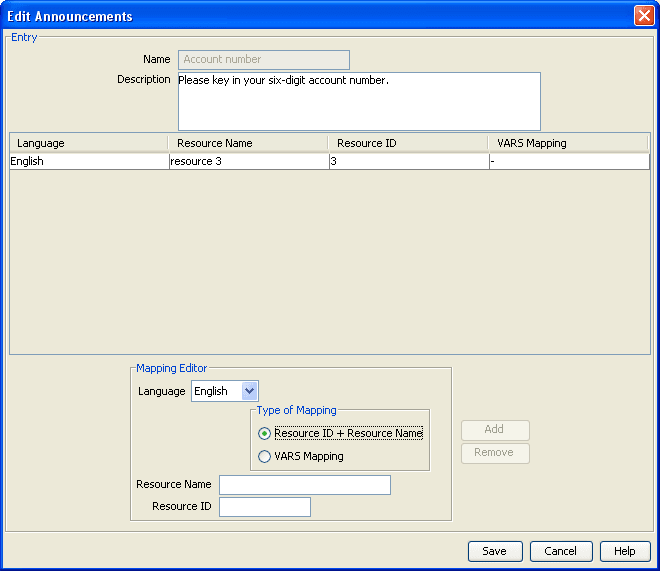Focus the Resource Name input field

click(x=305, y=485)
